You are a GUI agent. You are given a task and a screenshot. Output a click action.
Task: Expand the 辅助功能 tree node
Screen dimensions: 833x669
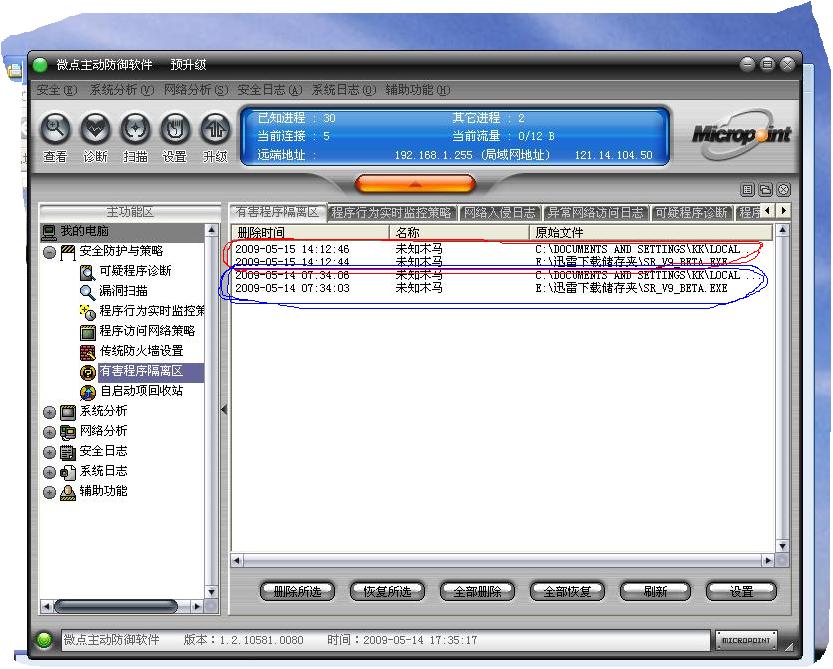click(49, 493)
